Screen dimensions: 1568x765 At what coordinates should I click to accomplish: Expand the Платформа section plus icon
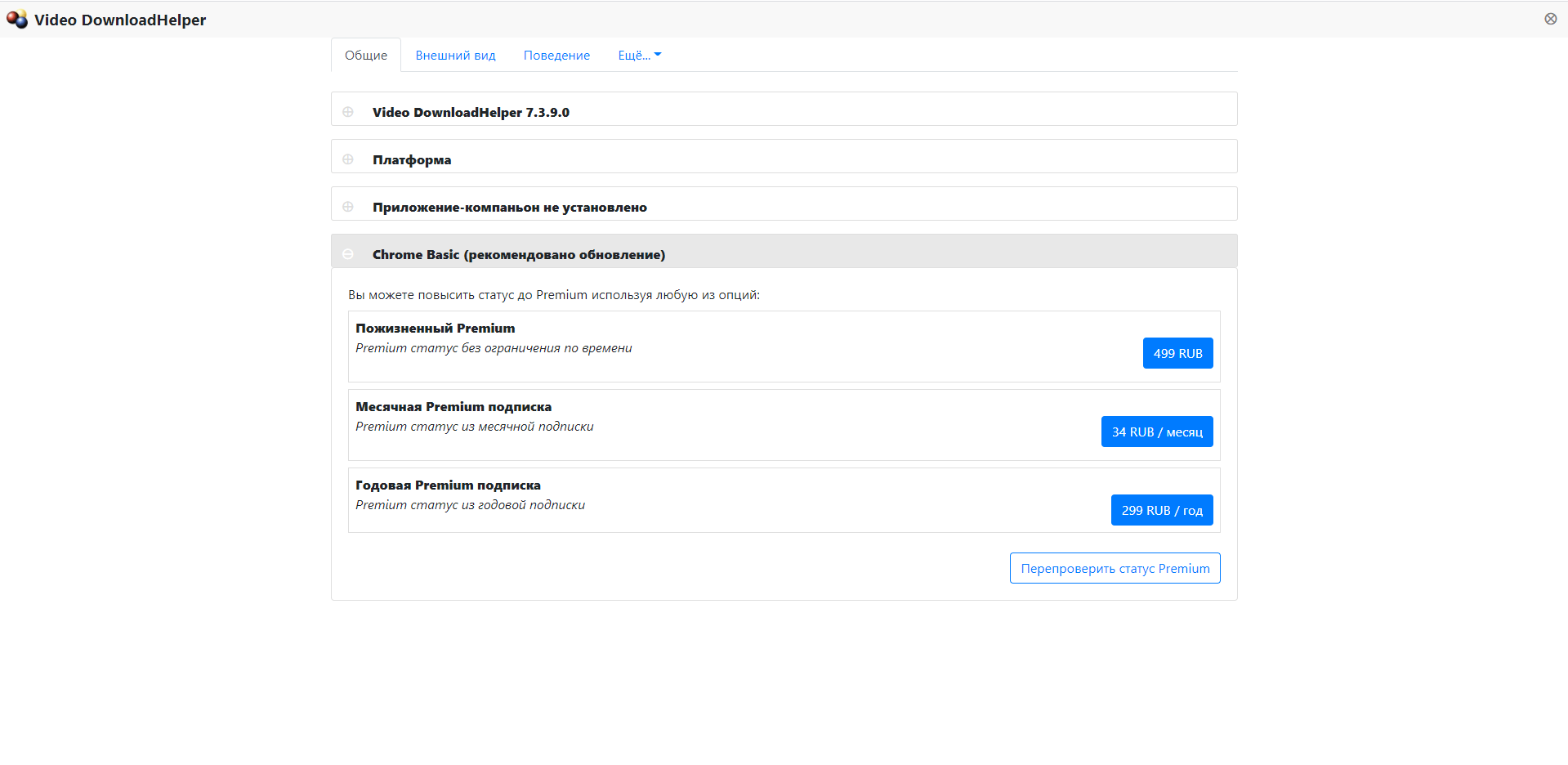348,159
